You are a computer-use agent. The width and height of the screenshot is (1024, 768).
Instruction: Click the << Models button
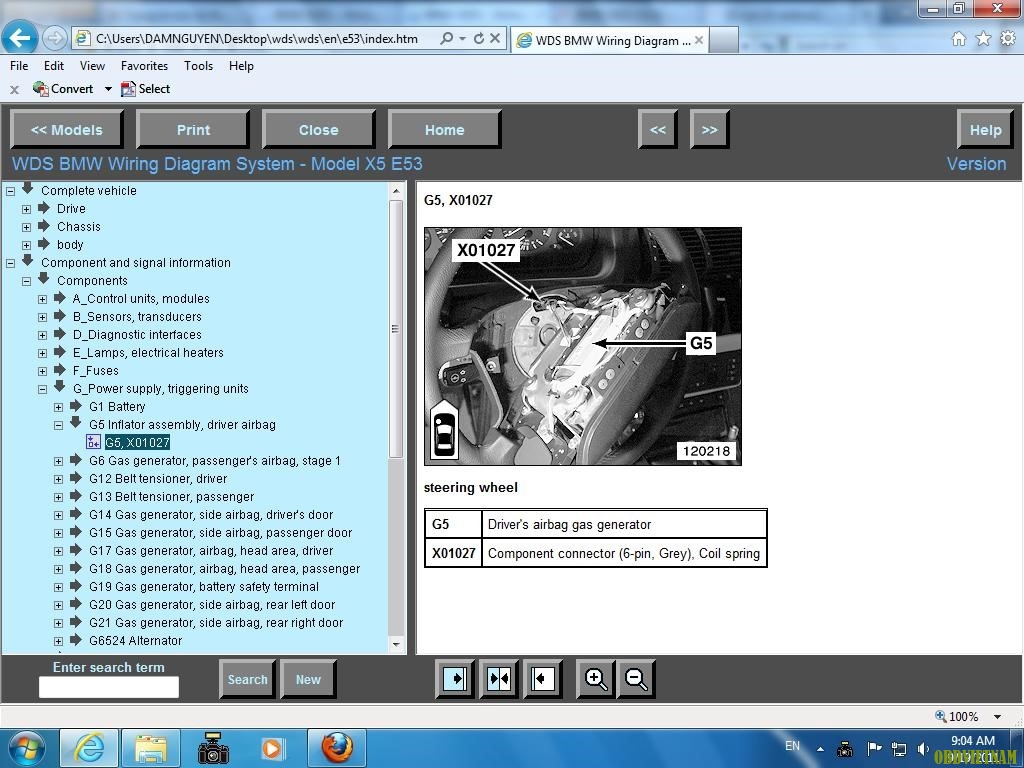tap(67, 129)
